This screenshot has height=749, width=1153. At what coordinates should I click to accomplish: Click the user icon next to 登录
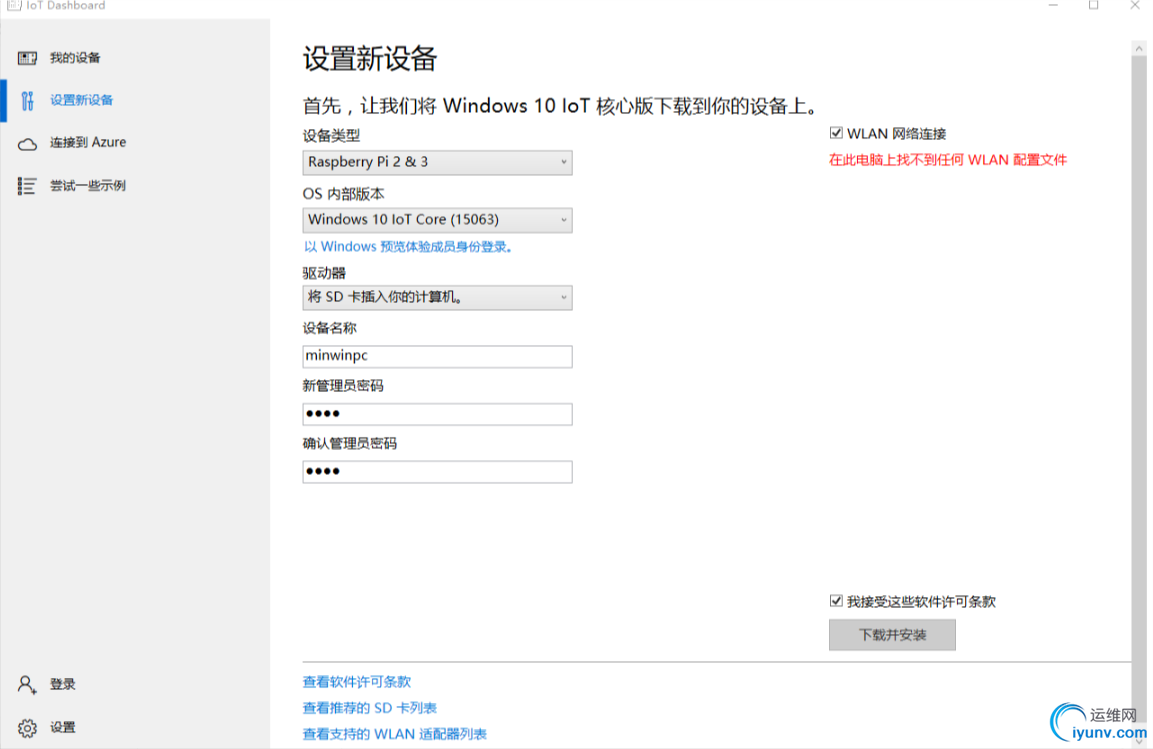pyautogui.click(x=27, y=684)
